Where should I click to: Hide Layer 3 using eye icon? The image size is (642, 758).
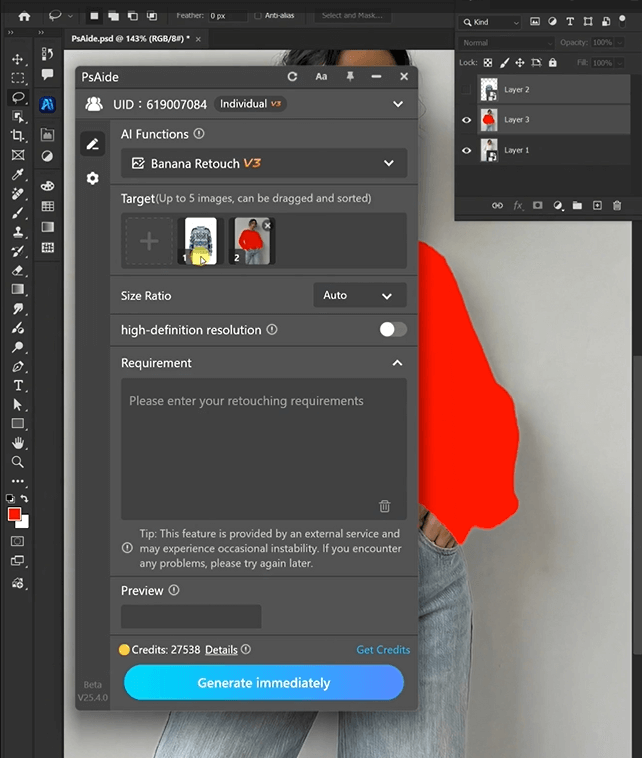[466, 120]
